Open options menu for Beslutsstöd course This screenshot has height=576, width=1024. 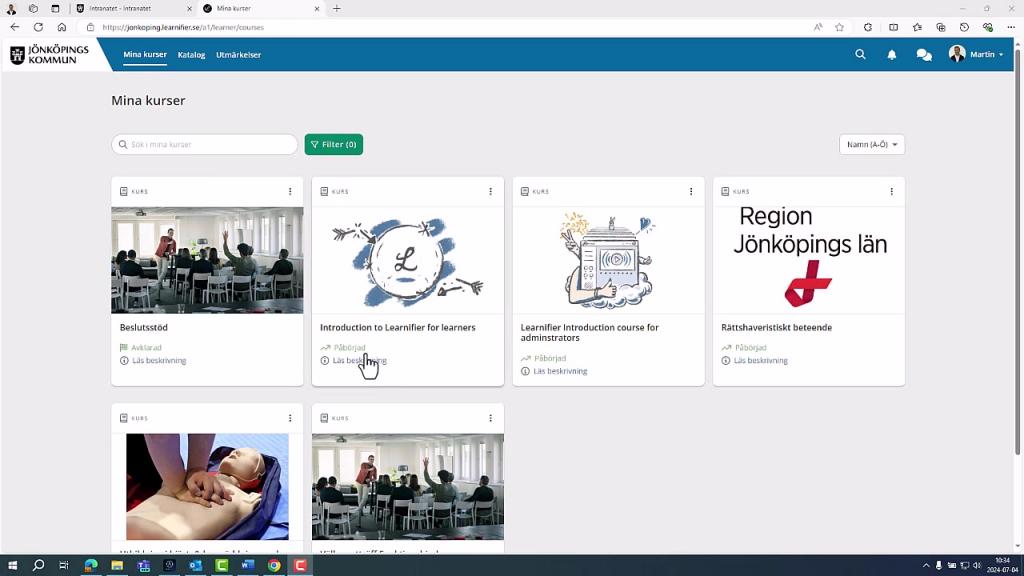point(290,191)
